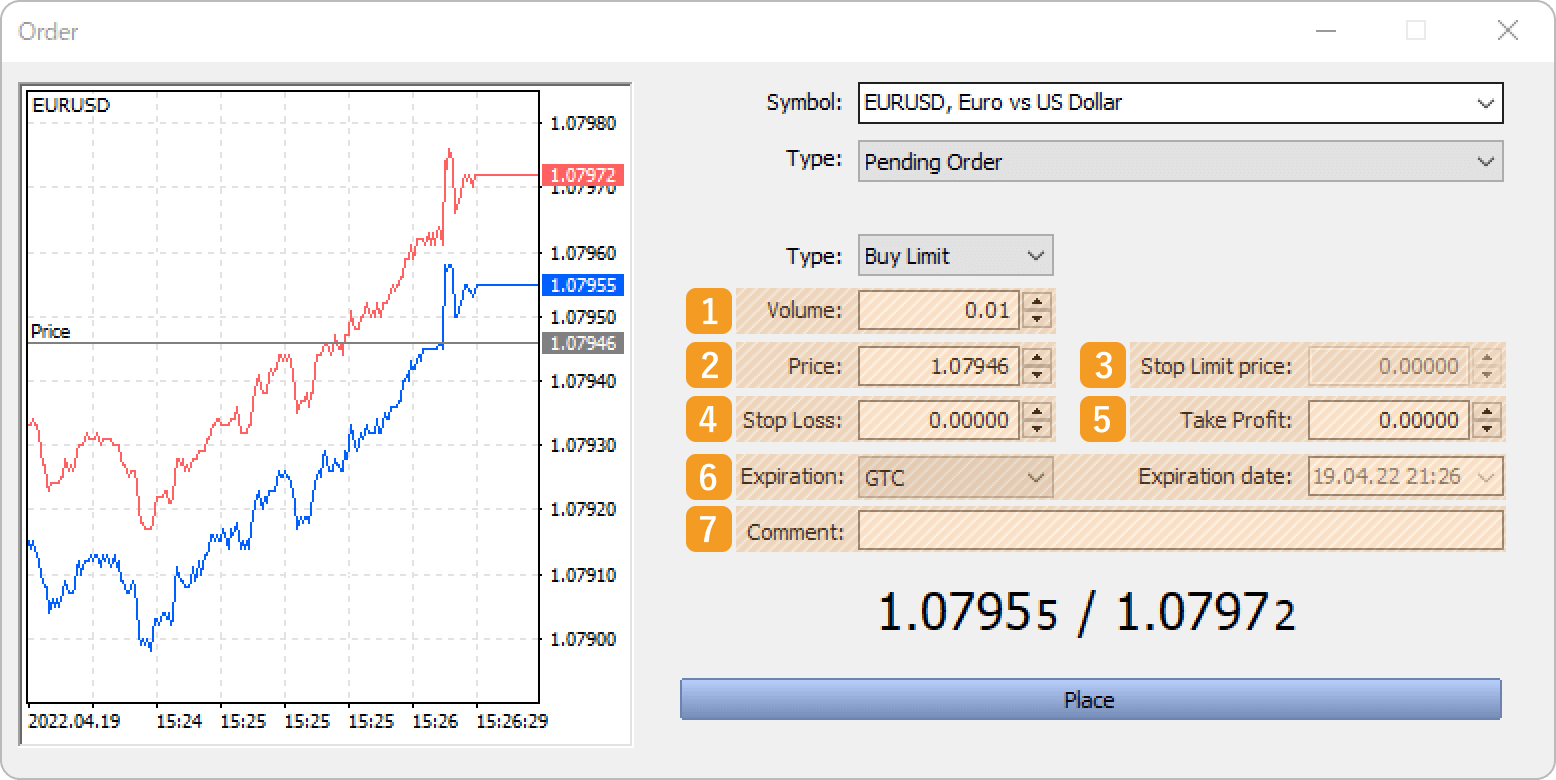Click the Stop Limit price field
1556x780 pixels.
pos(1389,366)
